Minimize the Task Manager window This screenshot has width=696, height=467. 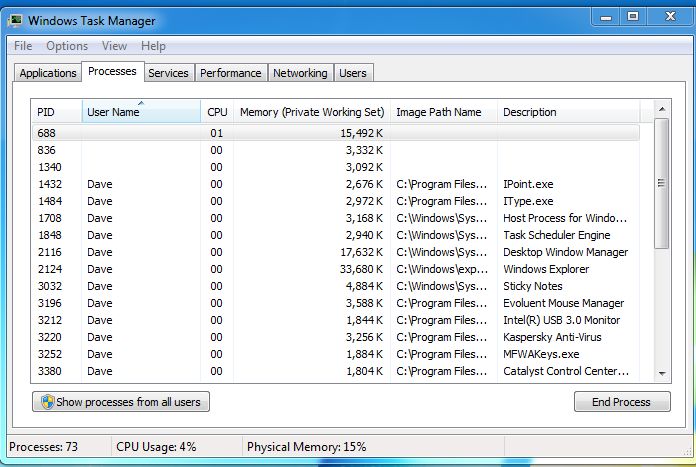point(606,17)
